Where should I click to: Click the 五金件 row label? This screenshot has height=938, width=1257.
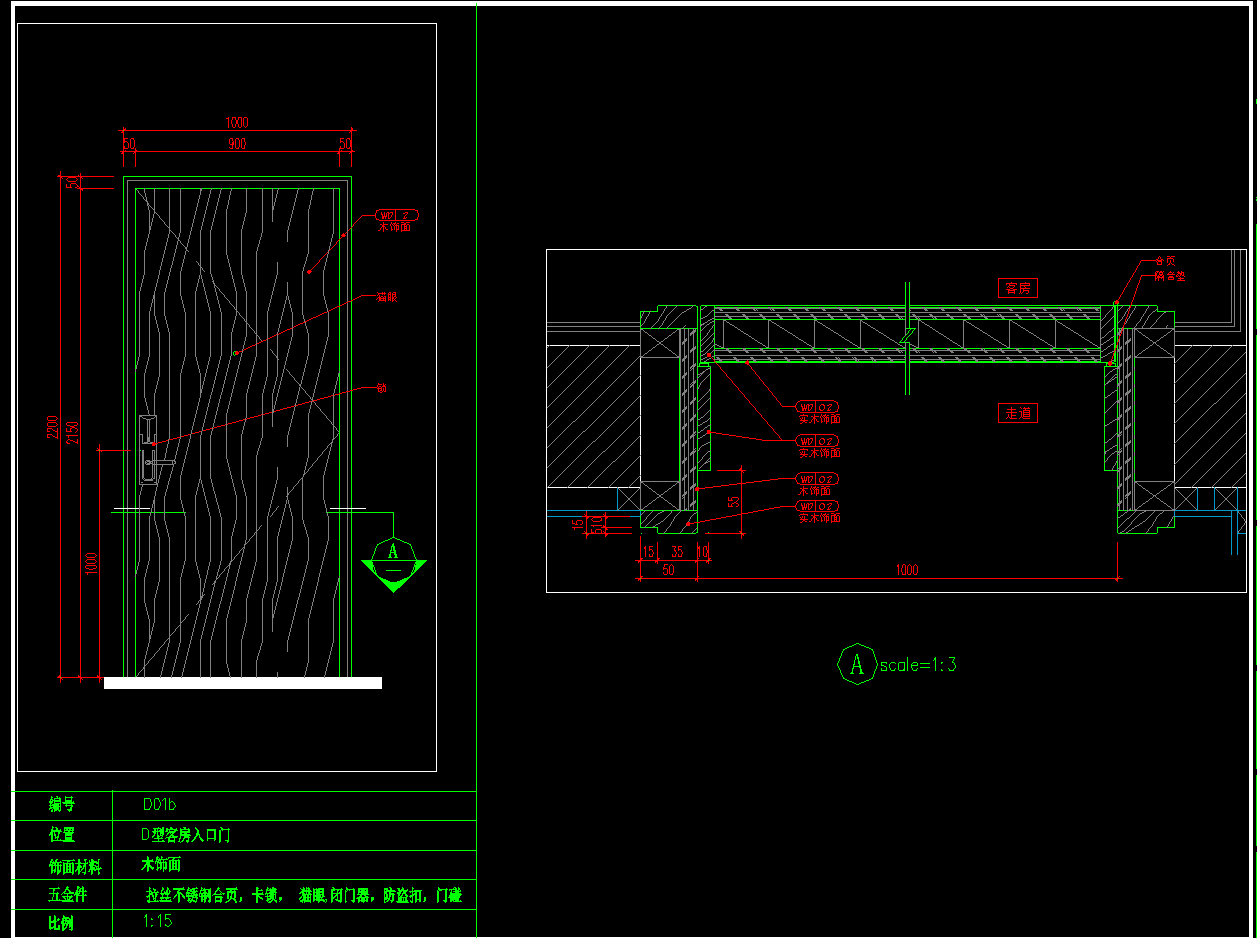pyautogui.click(x=67, y=895)
